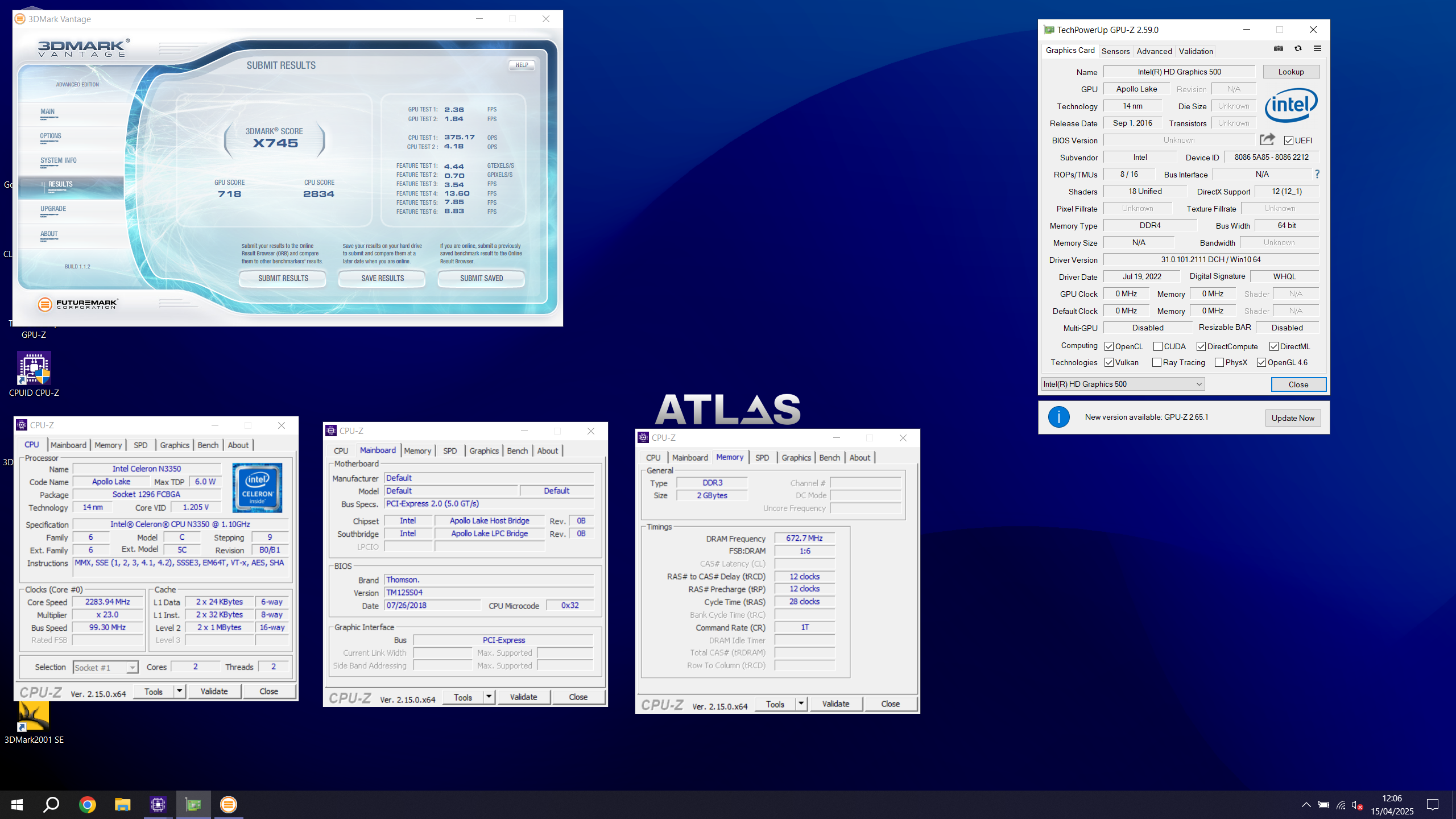Open the 3DMark2001 SE desktop shortcut
The width and height of the screenshot is (1456, 819).
(34, 722)
